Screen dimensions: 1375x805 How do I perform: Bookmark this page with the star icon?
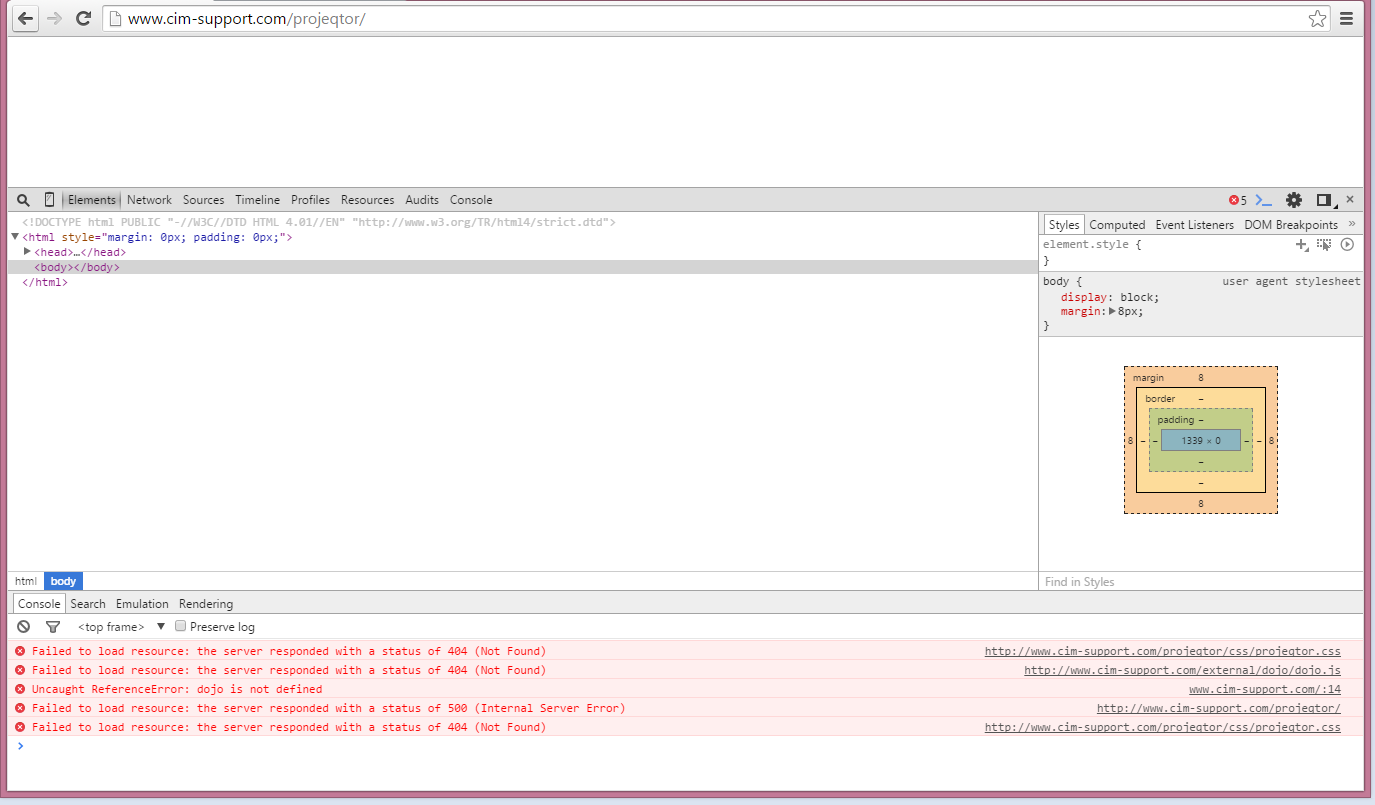click(x=1317, y=18)
